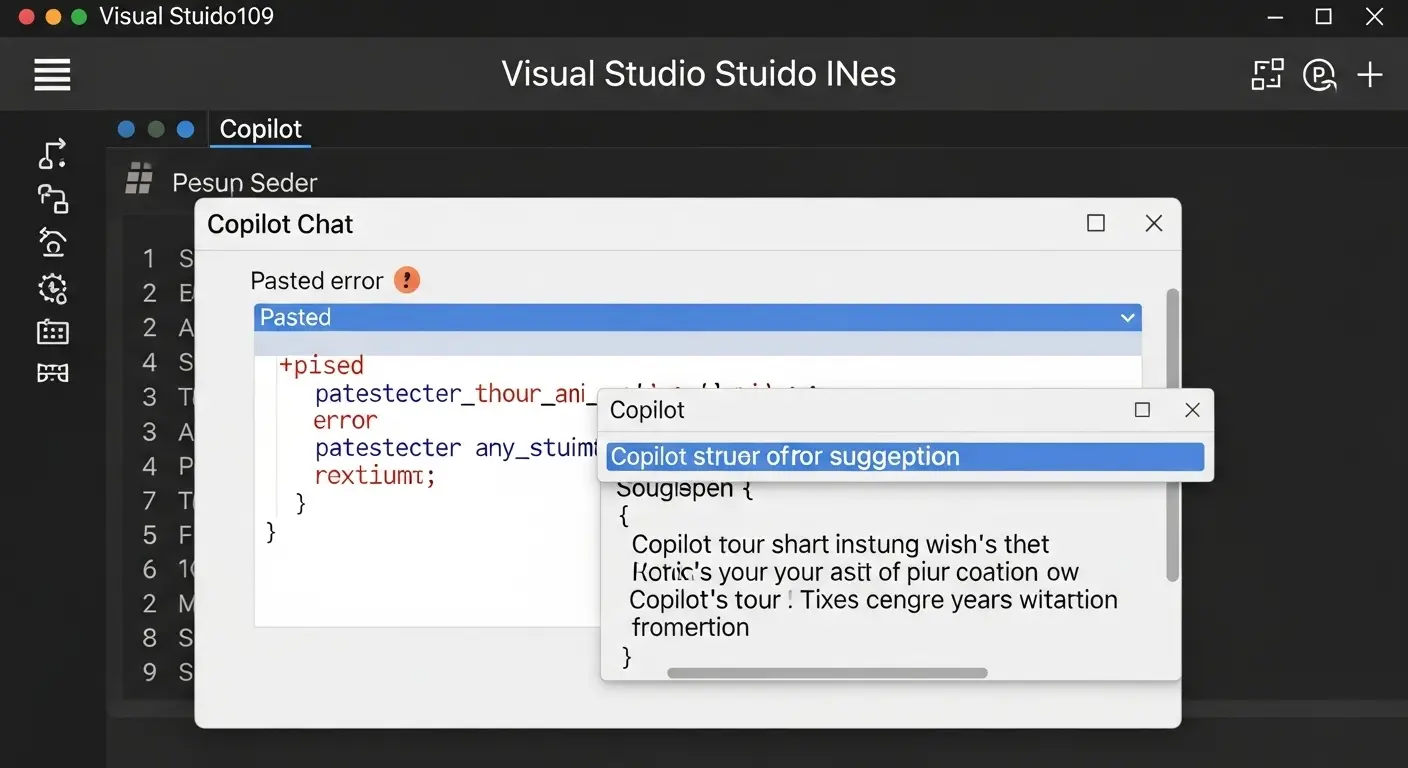
Task: Open the Copilot profile icon near the top right
Action: pos(1319,74)
